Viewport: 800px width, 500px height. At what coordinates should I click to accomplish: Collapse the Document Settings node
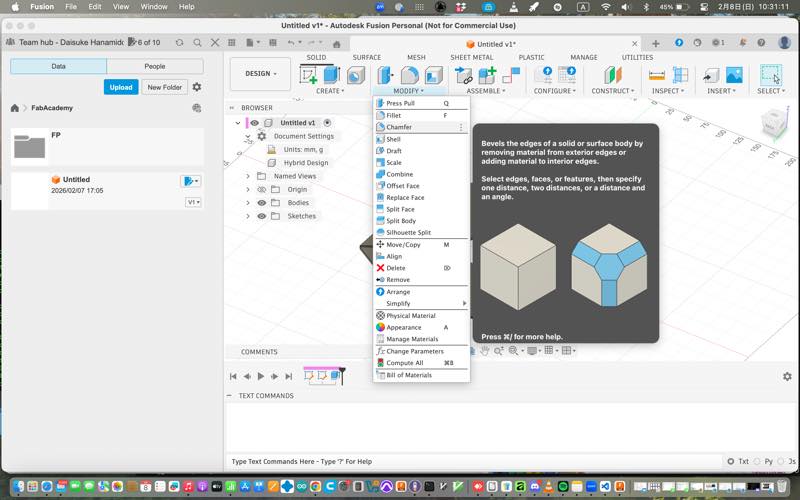click(x=248, y=136)
